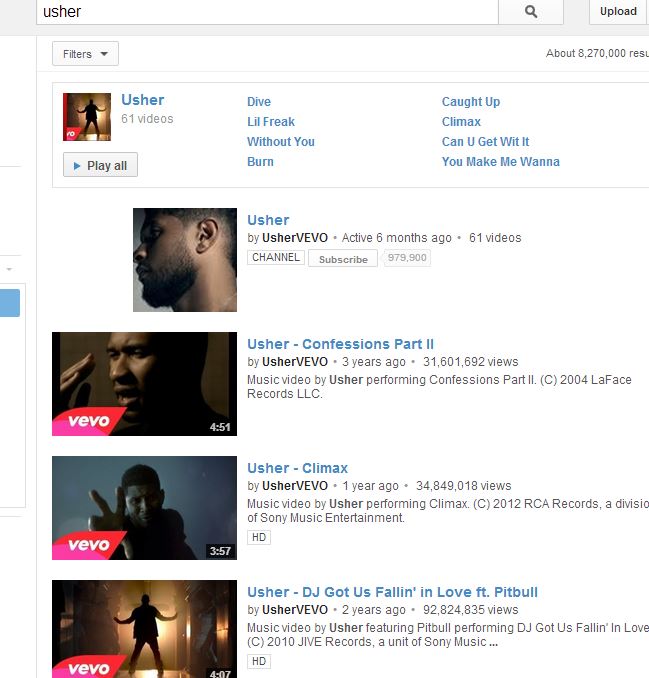Open the Usher - Climax title link
649x678 pixels.
297,468
